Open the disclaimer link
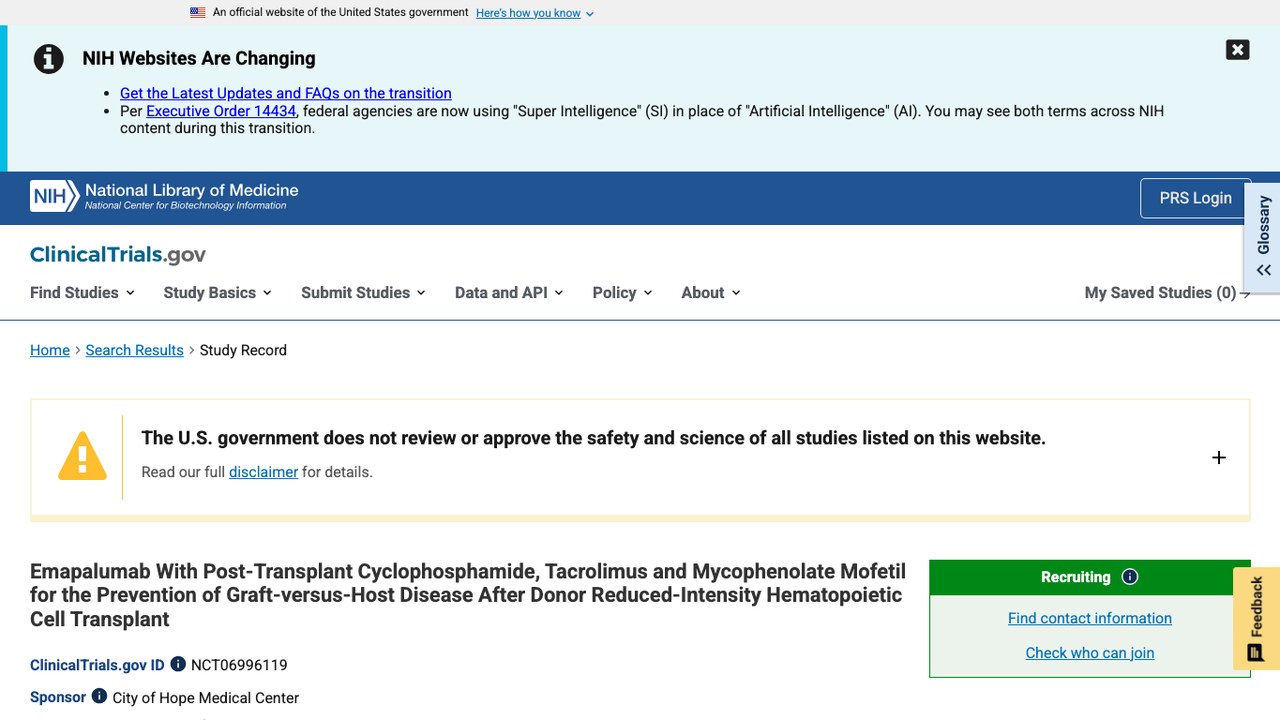The width and height of the screenshot is (1280, 720). pyautogui.click(x=263, y=472)
